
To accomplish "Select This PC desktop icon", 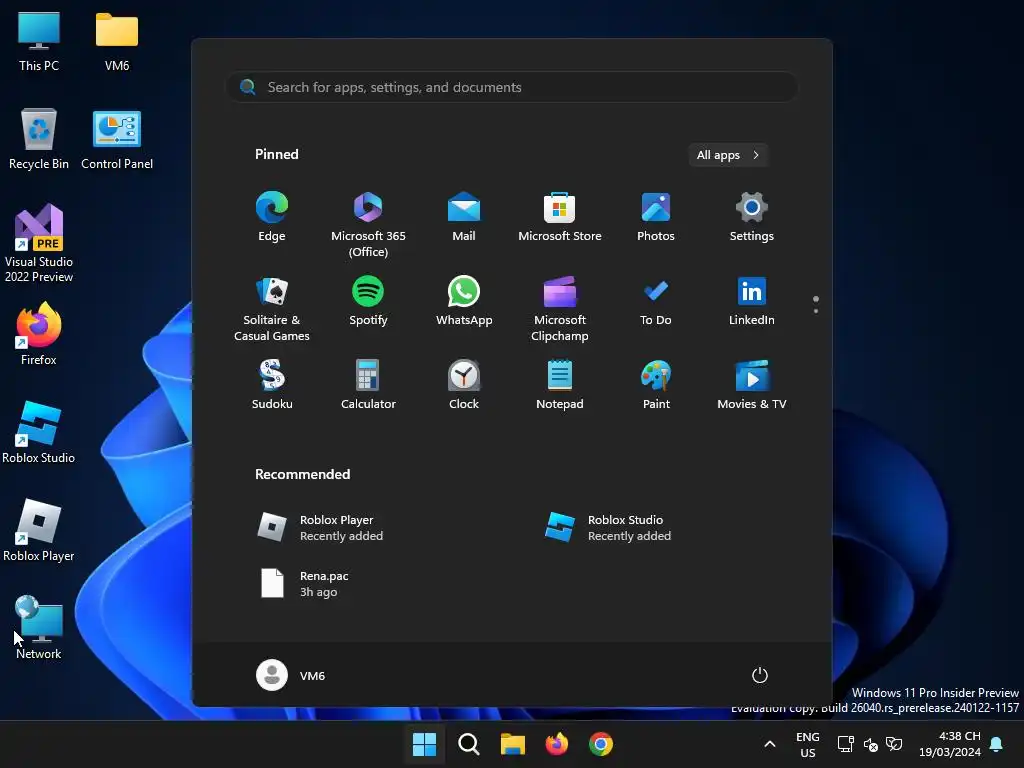I will (39, 42).
